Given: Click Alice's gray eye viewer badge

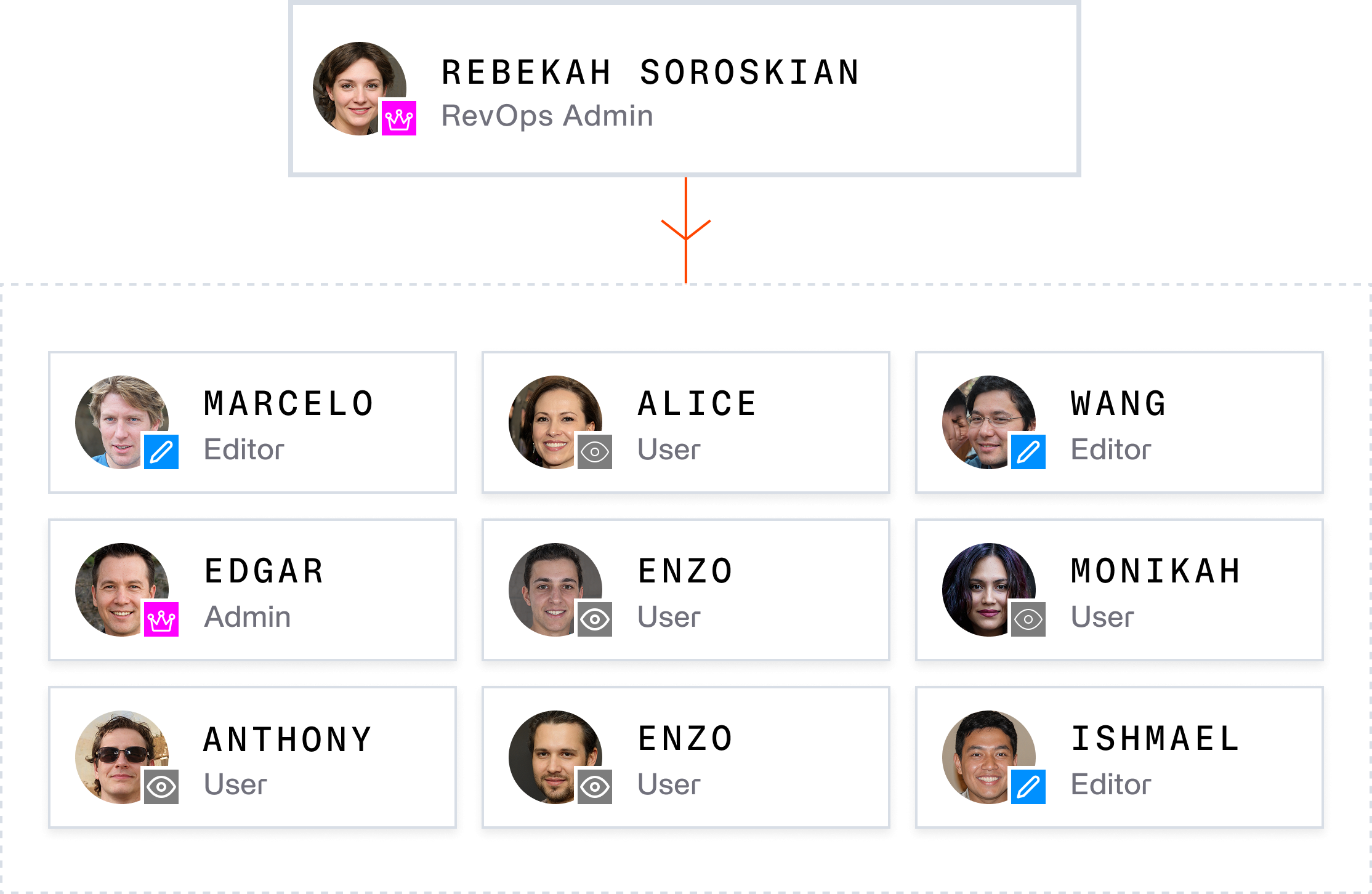Looking at the screenshot, I should 595,452.
